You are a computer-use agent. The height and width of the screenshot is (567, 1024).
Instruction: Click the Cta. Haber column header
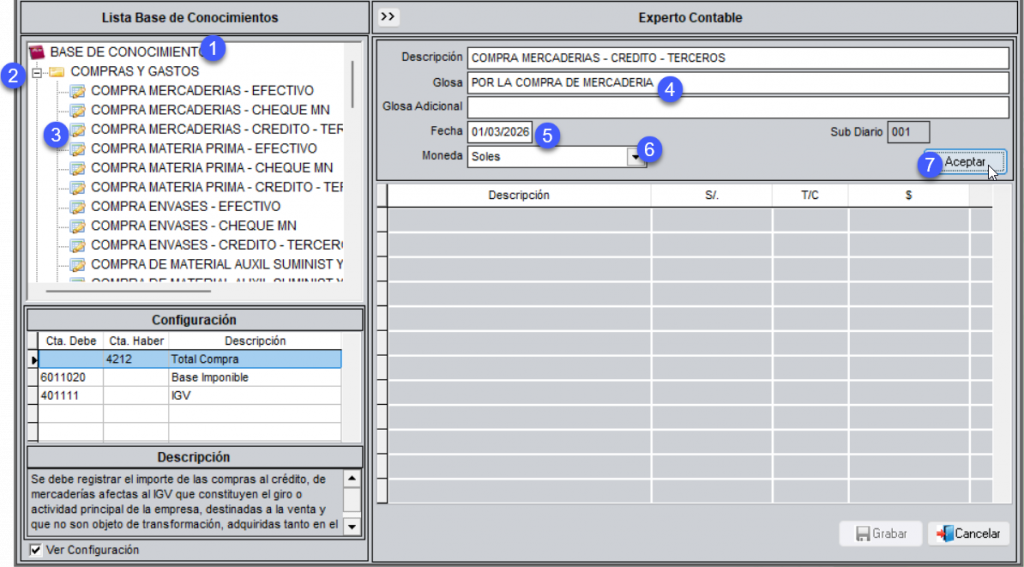(x=135, y=341)
